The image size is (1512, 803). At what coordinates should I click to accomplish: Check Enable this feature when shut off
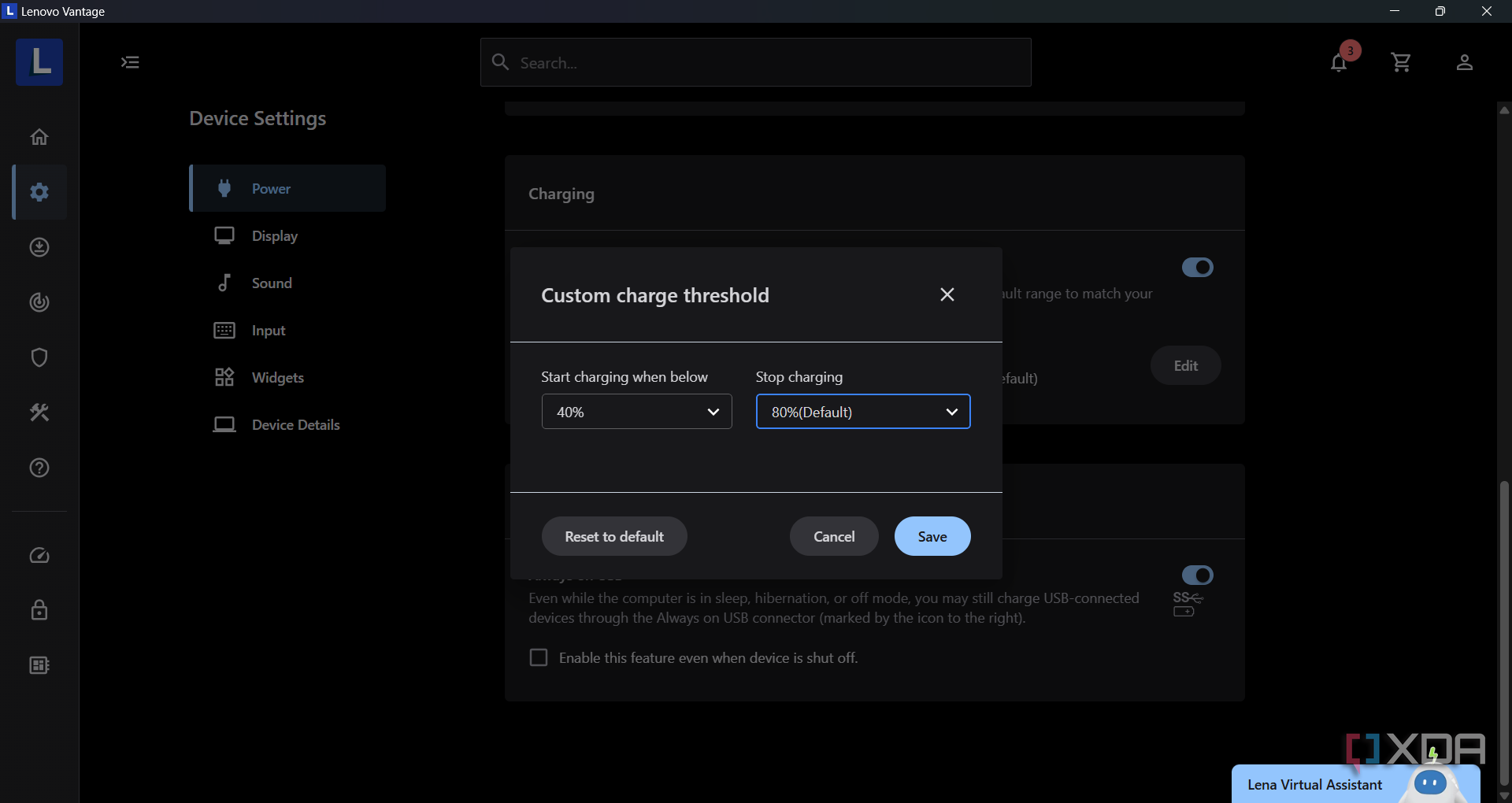click(x=539, y=657)
